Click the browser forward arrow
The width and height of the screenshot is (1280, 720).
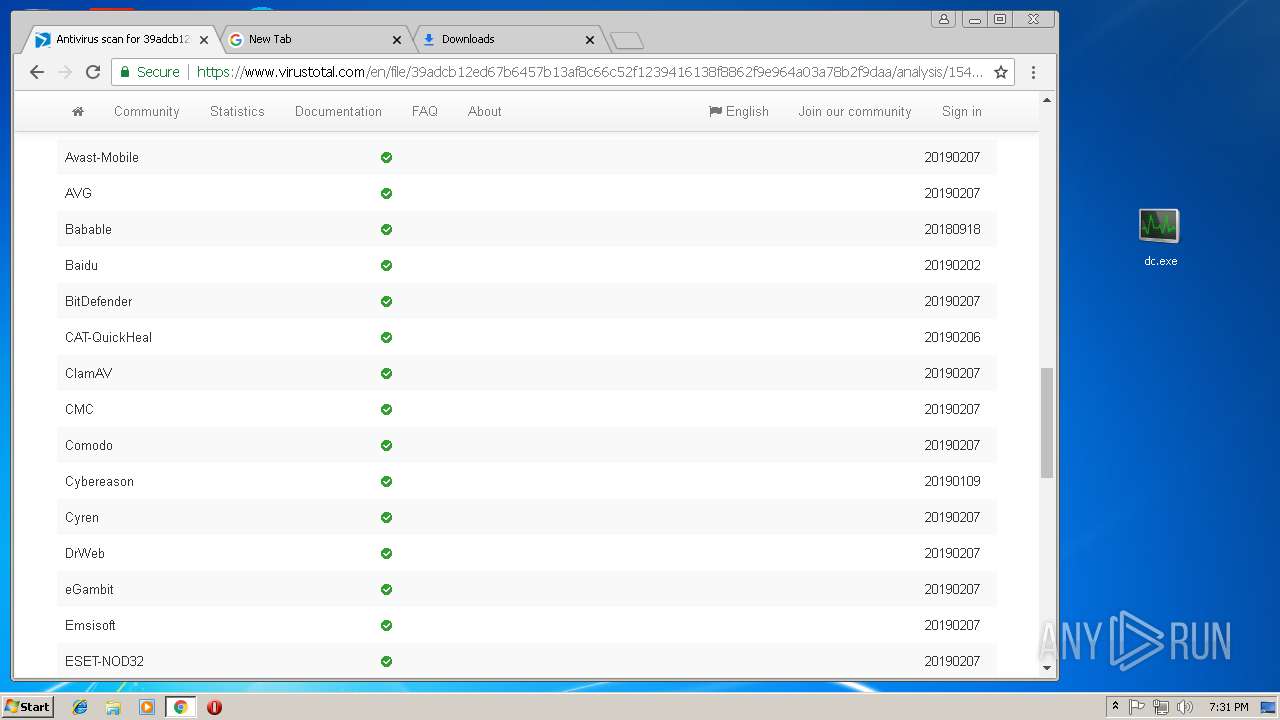coord(65,72)
